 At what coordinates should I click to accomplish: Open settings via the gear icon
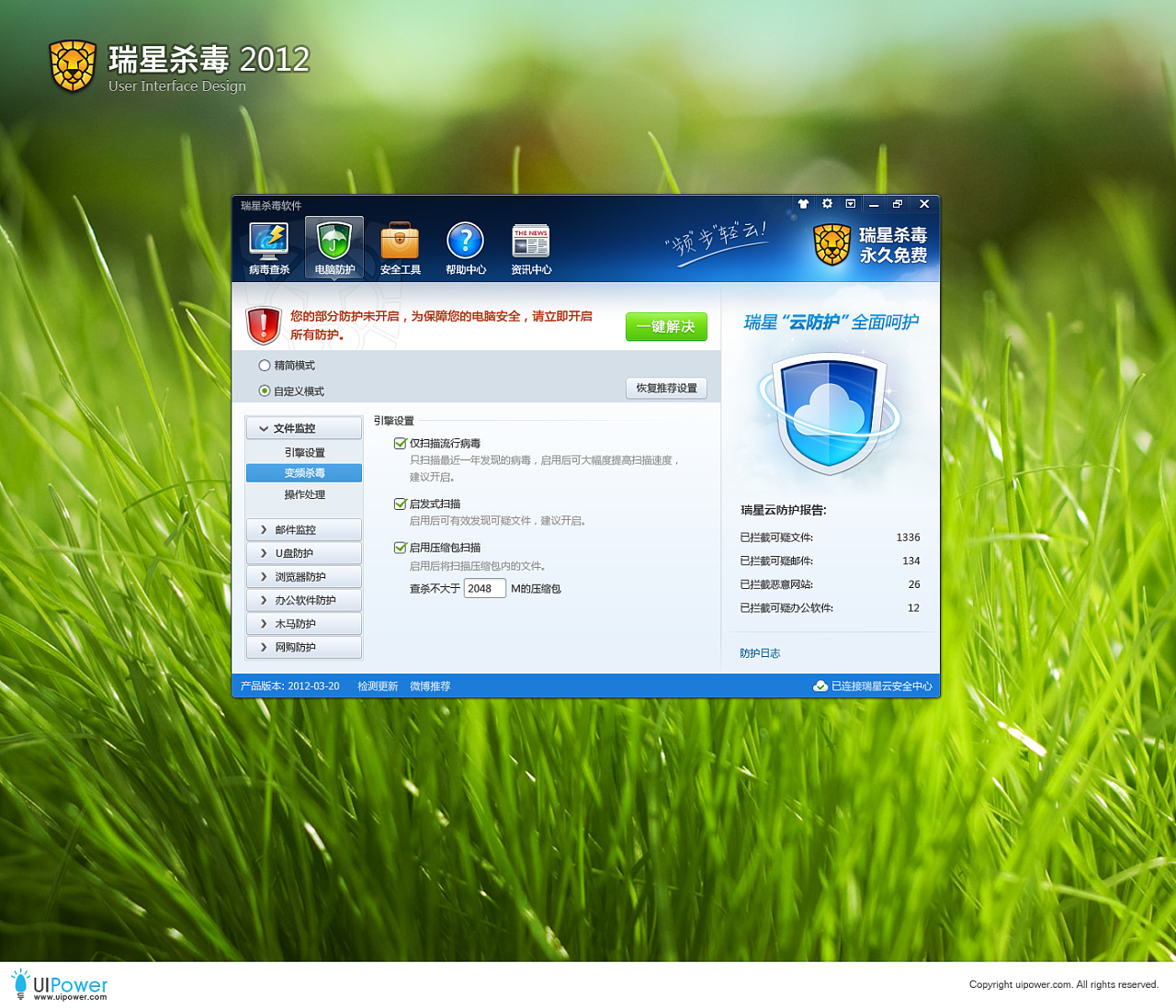click(826, 204)
